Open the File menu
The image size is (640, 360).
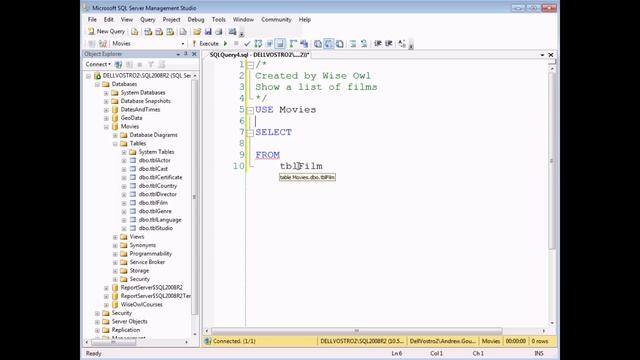click(92, 19)
